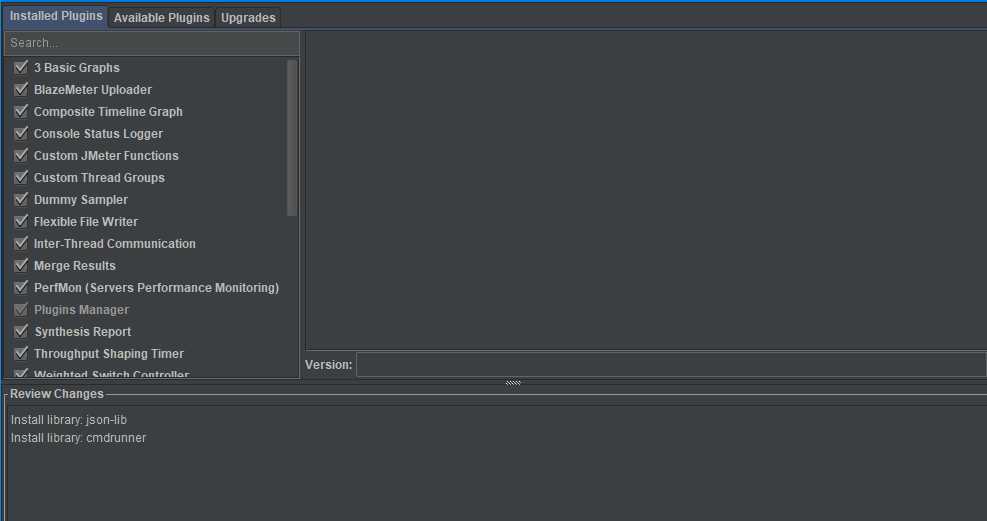Open the Version dropdown field

coord(671,364)
